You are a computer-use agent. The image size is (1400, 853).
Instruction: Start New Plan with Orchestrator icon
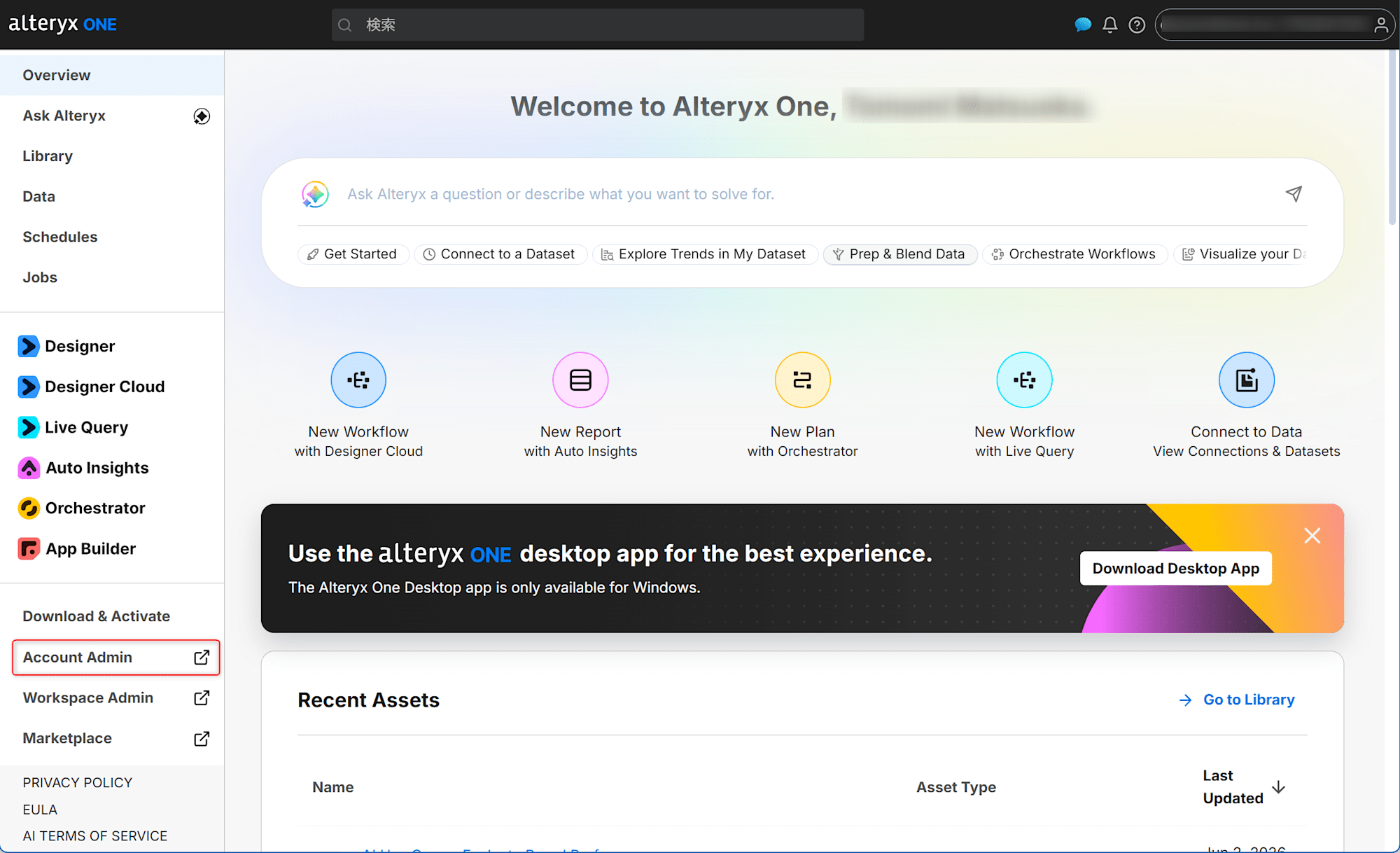coord(802,380)
